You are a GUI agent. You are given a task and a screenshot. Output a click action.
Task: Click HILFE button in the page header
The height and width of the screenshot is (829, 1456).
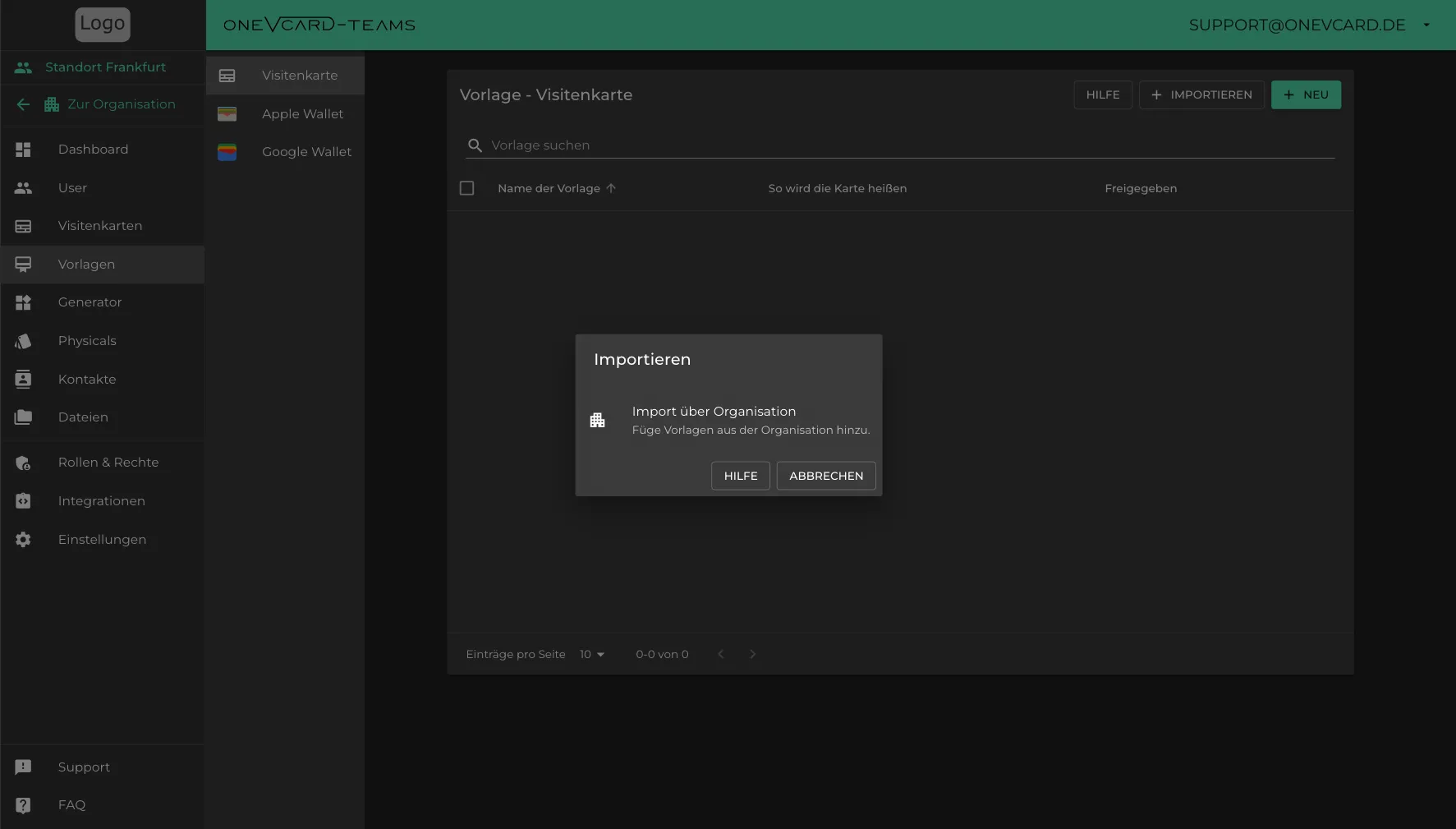point(1103,94)
